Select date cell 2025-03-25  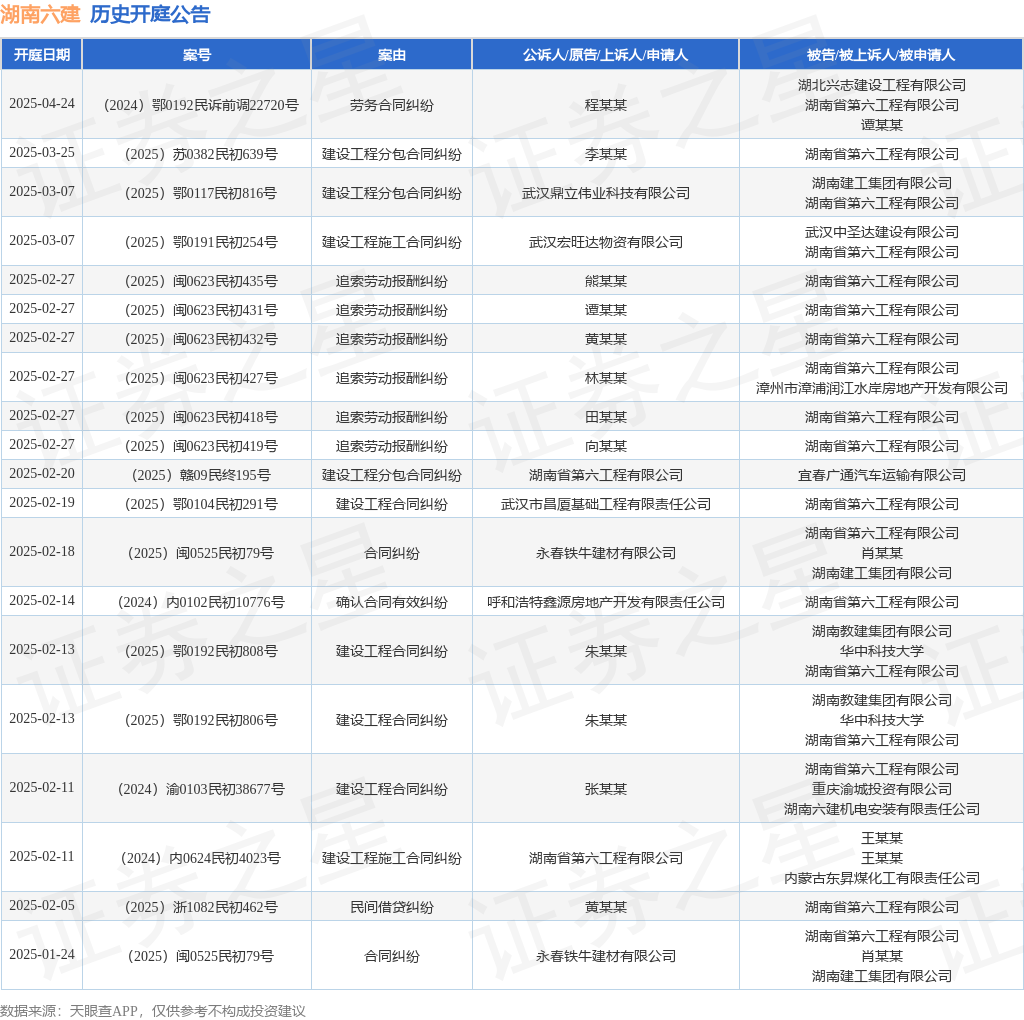pos(42,153)
